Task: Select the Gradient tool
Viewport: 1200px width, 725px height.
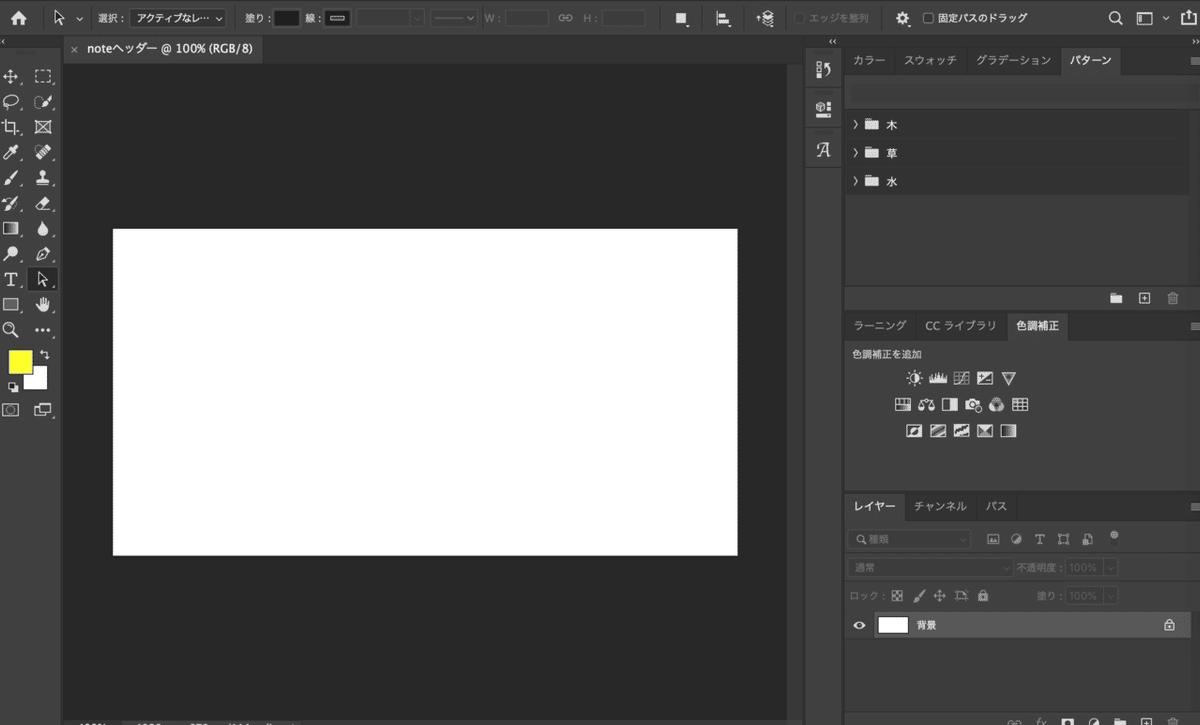Action: (11, 229)
